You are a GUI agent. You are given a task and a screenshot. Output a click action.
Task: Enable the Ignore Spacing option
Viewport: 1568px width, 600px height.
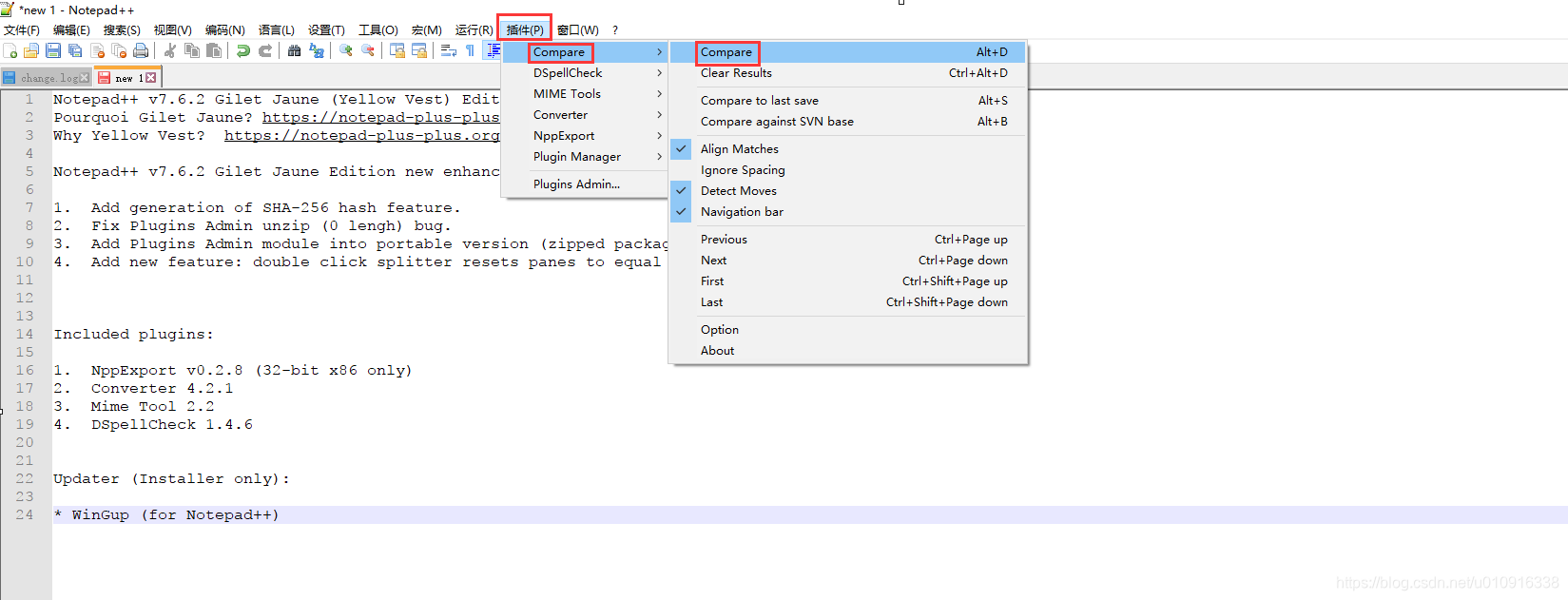[x=847, y=170]
